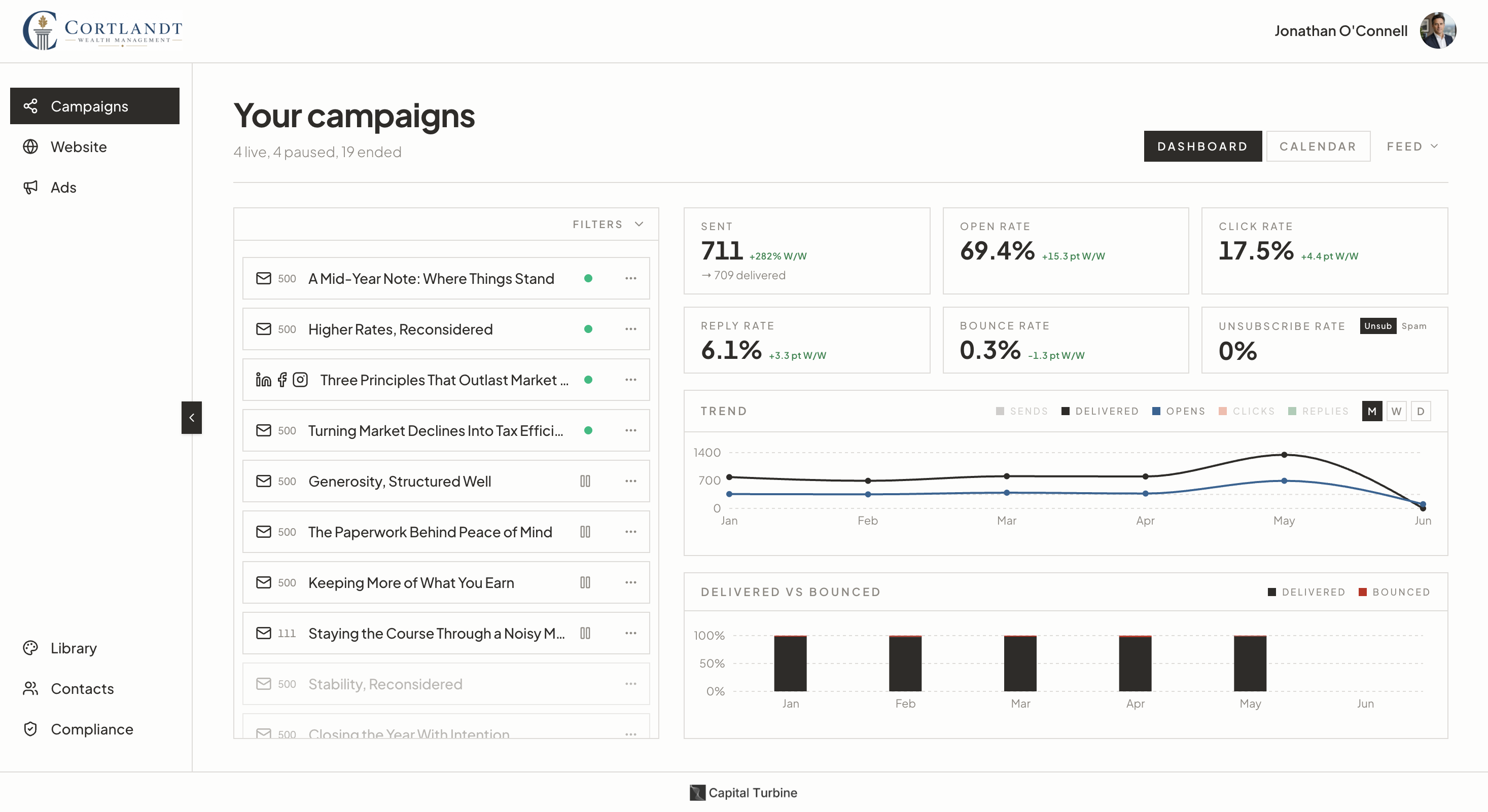Click the LinkedIn icon on Three Principles campaign
Viewport: 1488px width, 812px height.
(263, 380)
